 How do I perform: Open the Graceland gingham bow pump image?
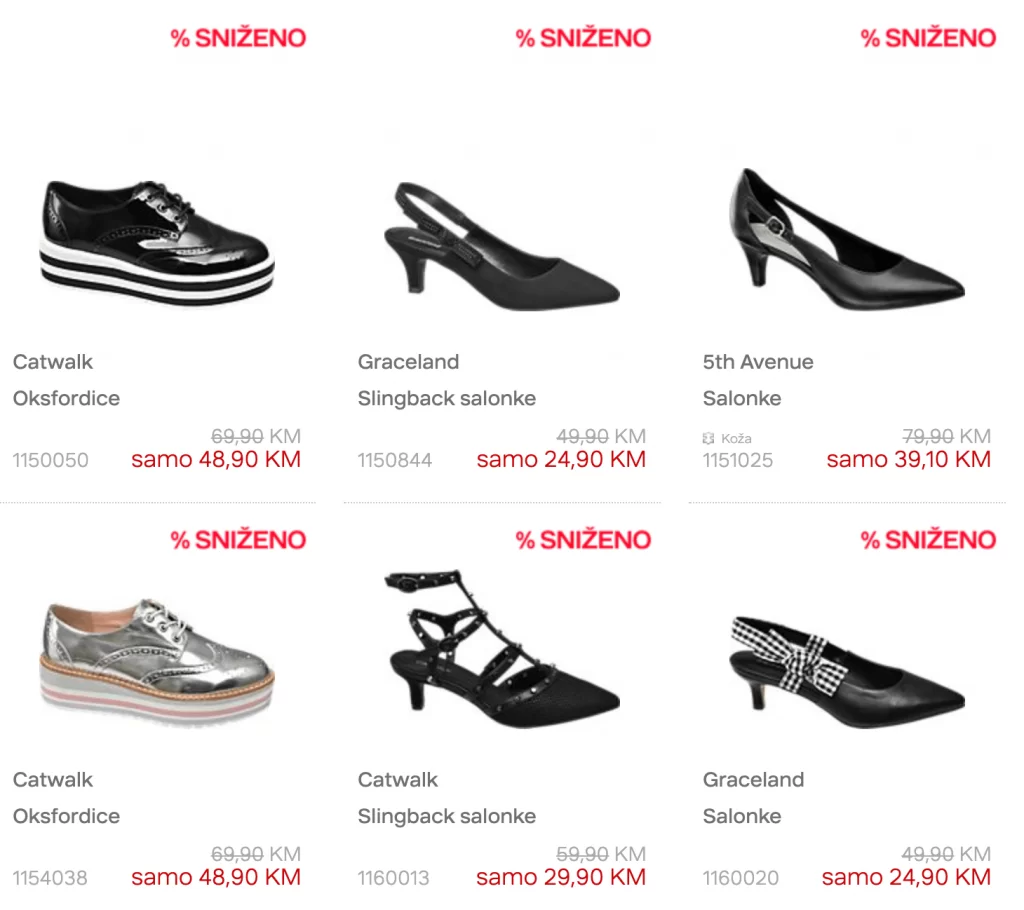(x=847, y=672)
